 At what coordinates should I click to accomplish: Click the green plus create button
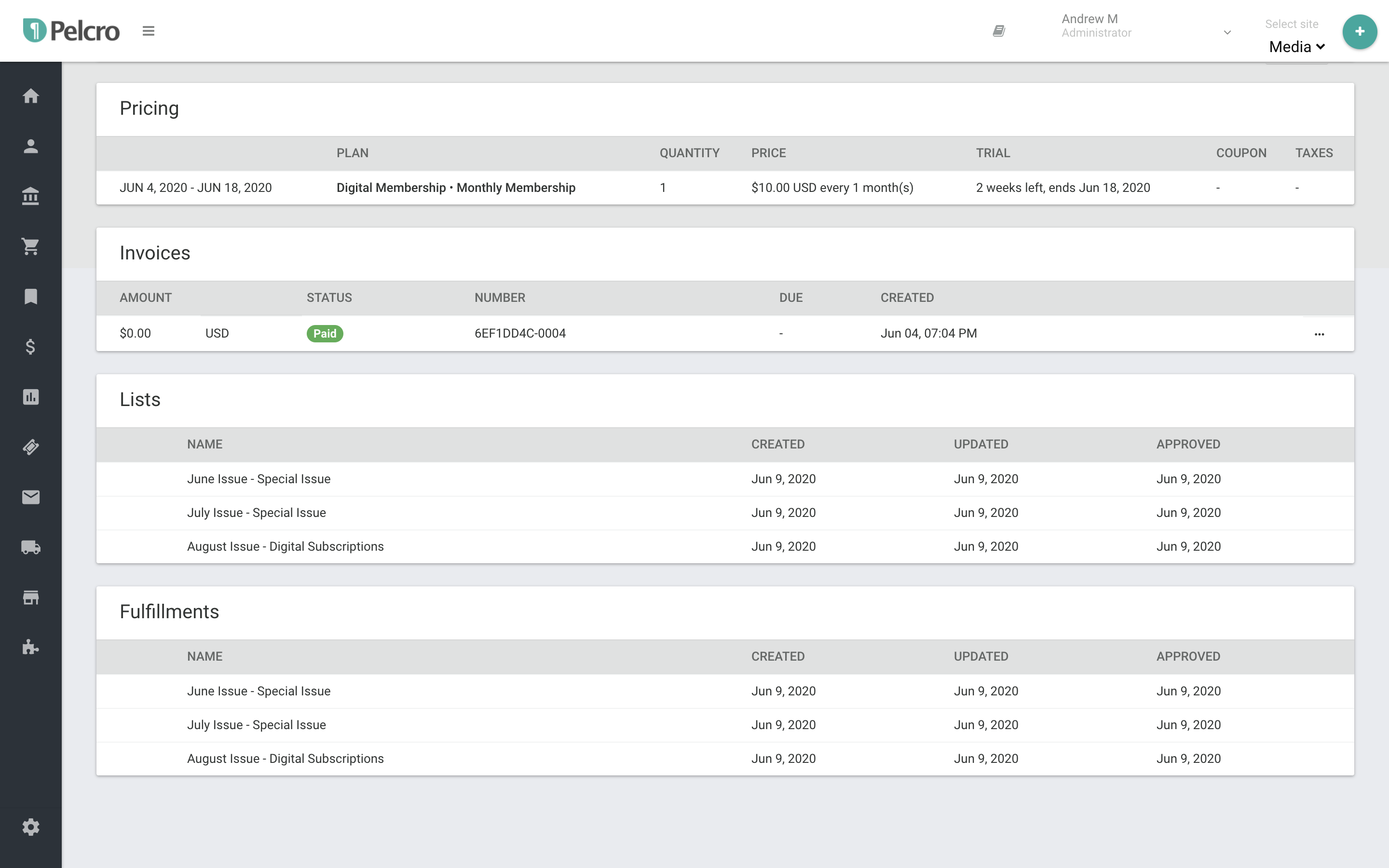coord(1359,31)
